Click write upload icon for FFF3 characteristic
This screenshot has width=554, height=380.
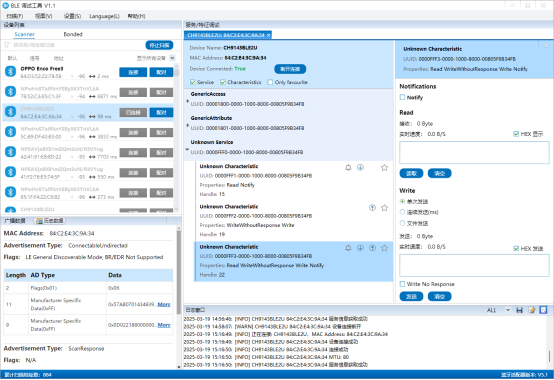click(372, 248)
